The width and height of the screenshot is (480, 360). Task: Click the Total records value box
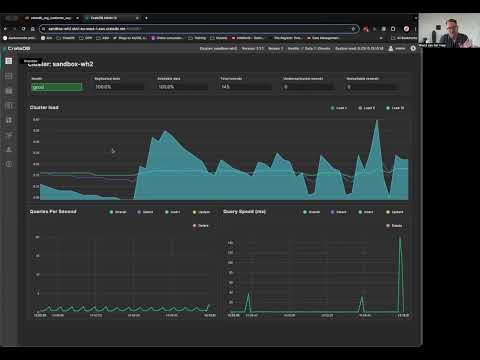(x=245, y=87)
